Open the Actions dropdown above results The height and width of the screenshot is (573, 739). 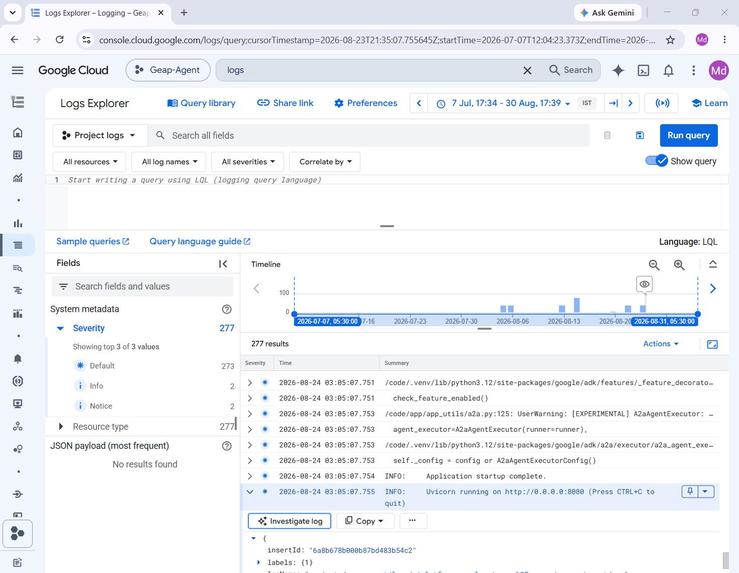coord(661,344)
